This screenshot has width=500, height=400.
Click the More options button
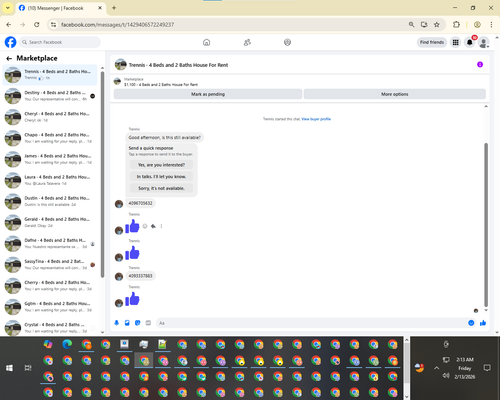click(395, 94)
